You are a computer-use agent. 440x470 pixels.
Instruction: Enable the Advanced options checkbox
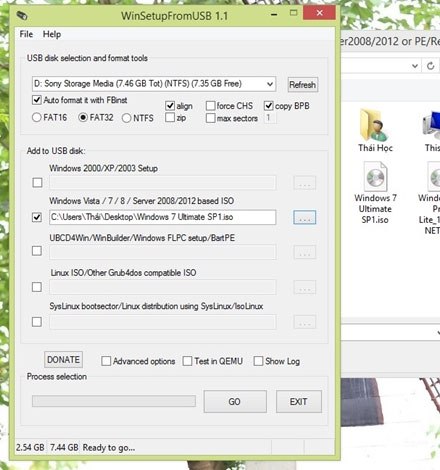click(x=106, y=361)
